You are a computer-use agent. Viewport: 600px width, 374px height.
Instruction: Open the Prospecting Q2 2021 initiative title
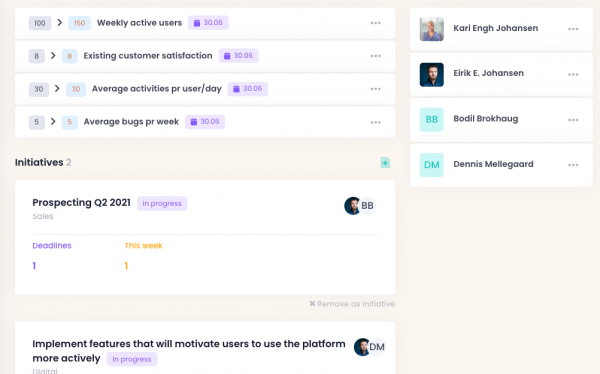coord(81,203)
